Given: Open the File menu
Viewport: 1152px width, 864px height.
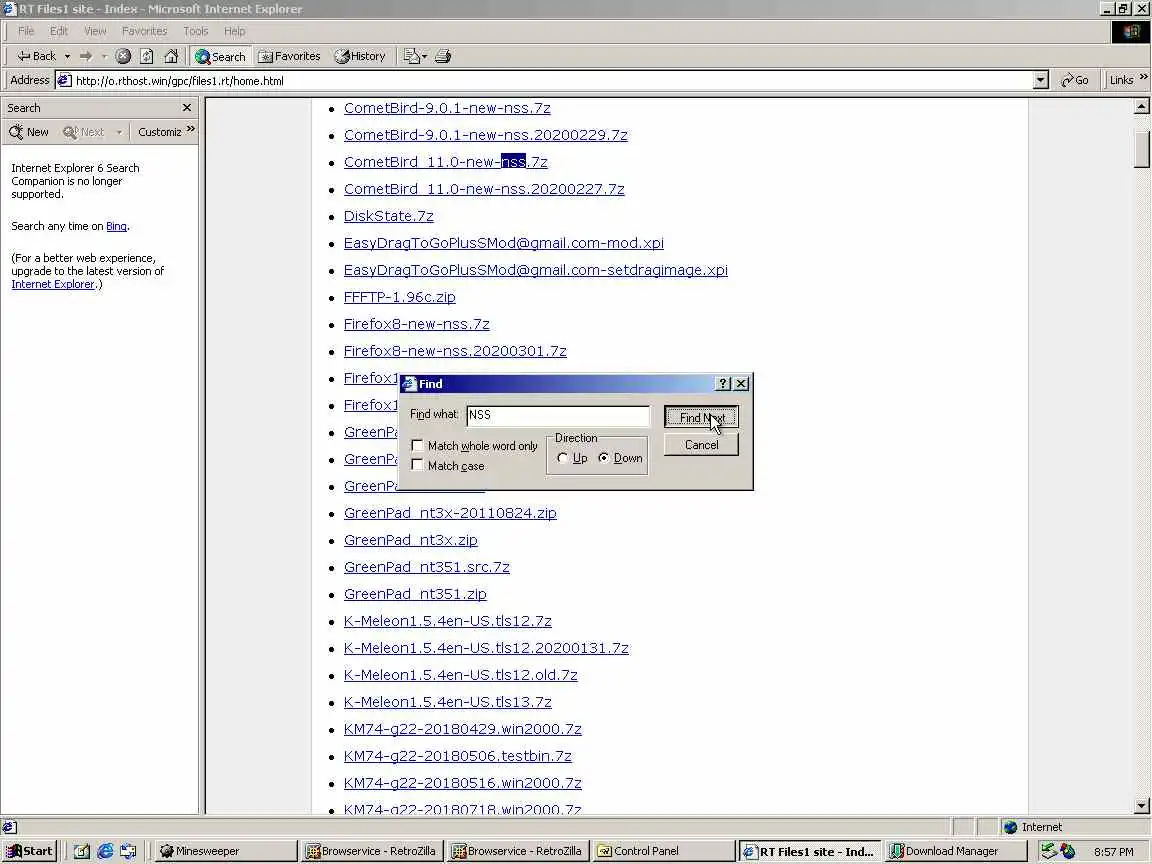Looking at the screenshot, I should pyautogui.click(x=26, y=31).
